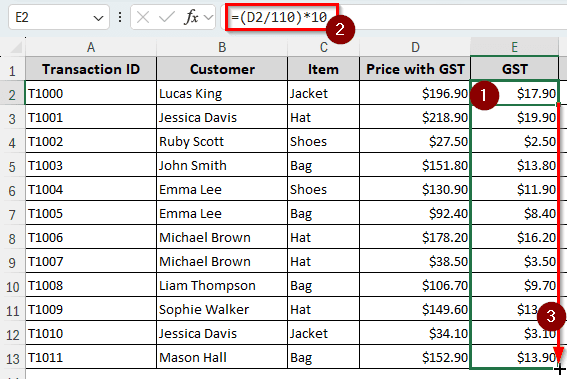The height and width of the screenshot is (379, 567).
Task: Select row 13 header
Action: click(13, 358)
